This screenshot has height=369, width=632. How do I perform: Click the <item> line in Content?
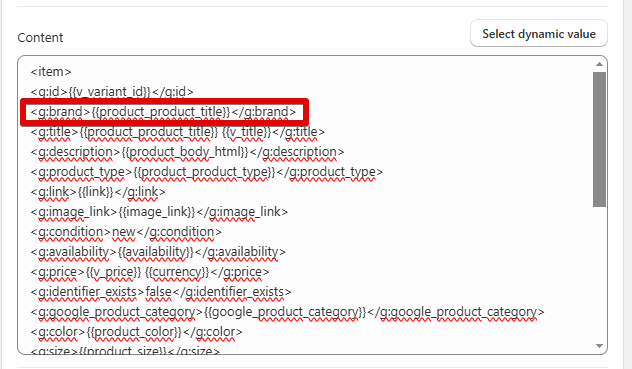[51, 72]
